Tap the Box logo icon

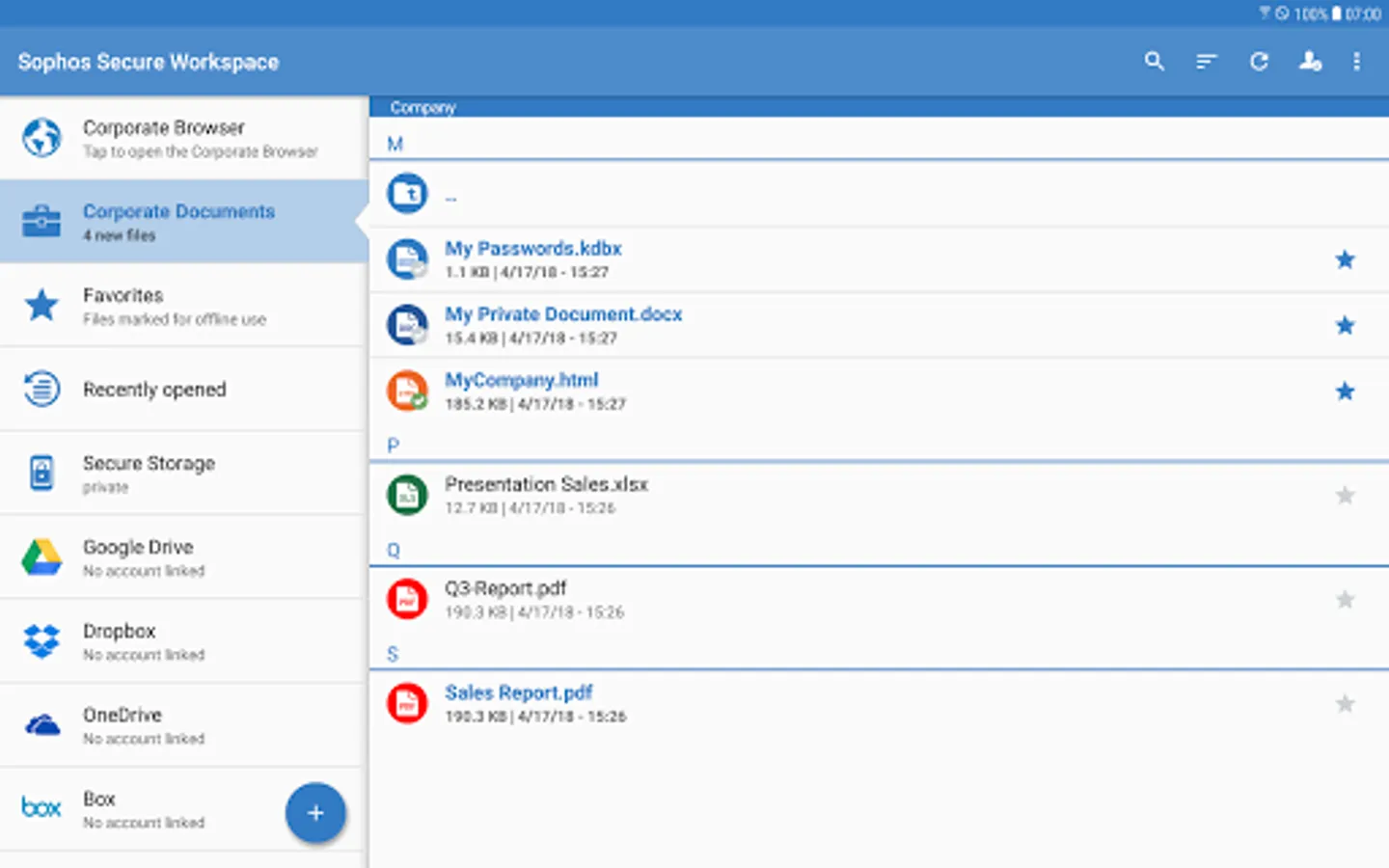(x=41, y=807)
